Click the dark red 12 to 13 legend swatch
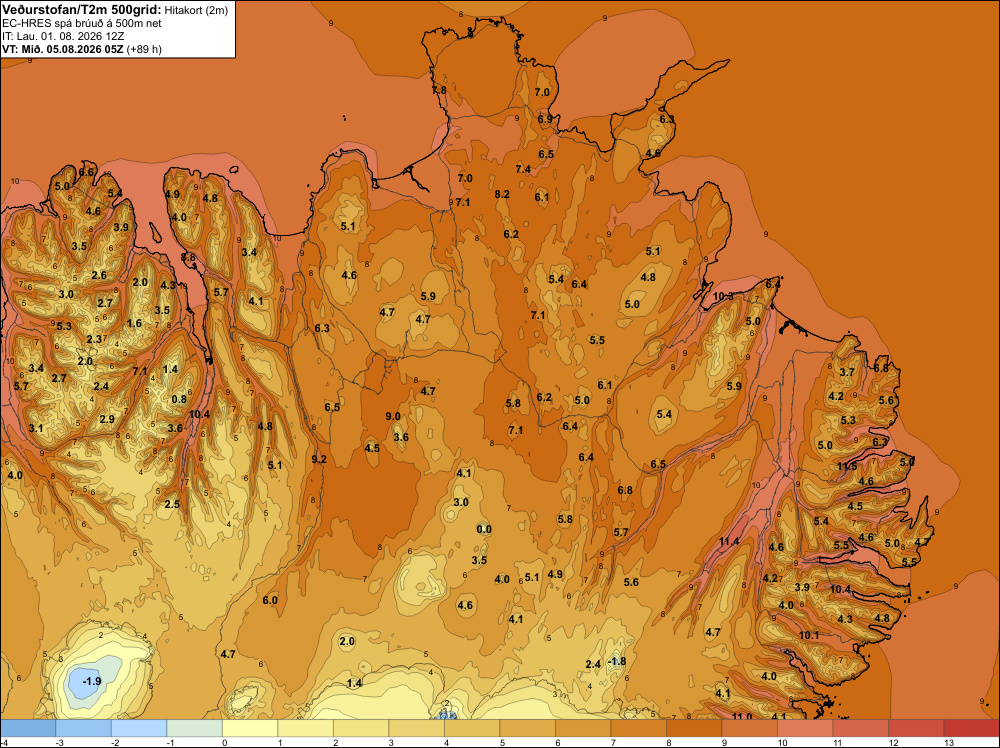 (x=916, y=728)
